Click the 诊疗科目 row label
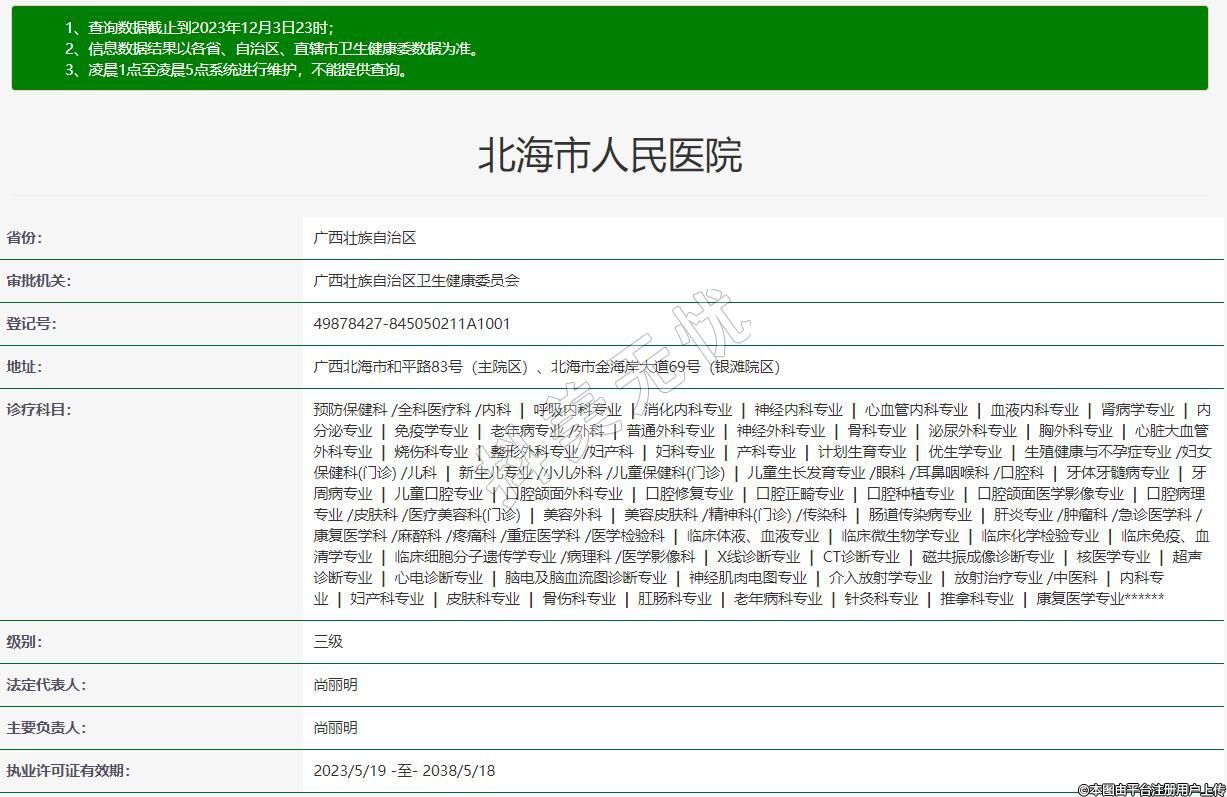The image size is (1227, 797). pyautogui.click(x=39, y=410)
